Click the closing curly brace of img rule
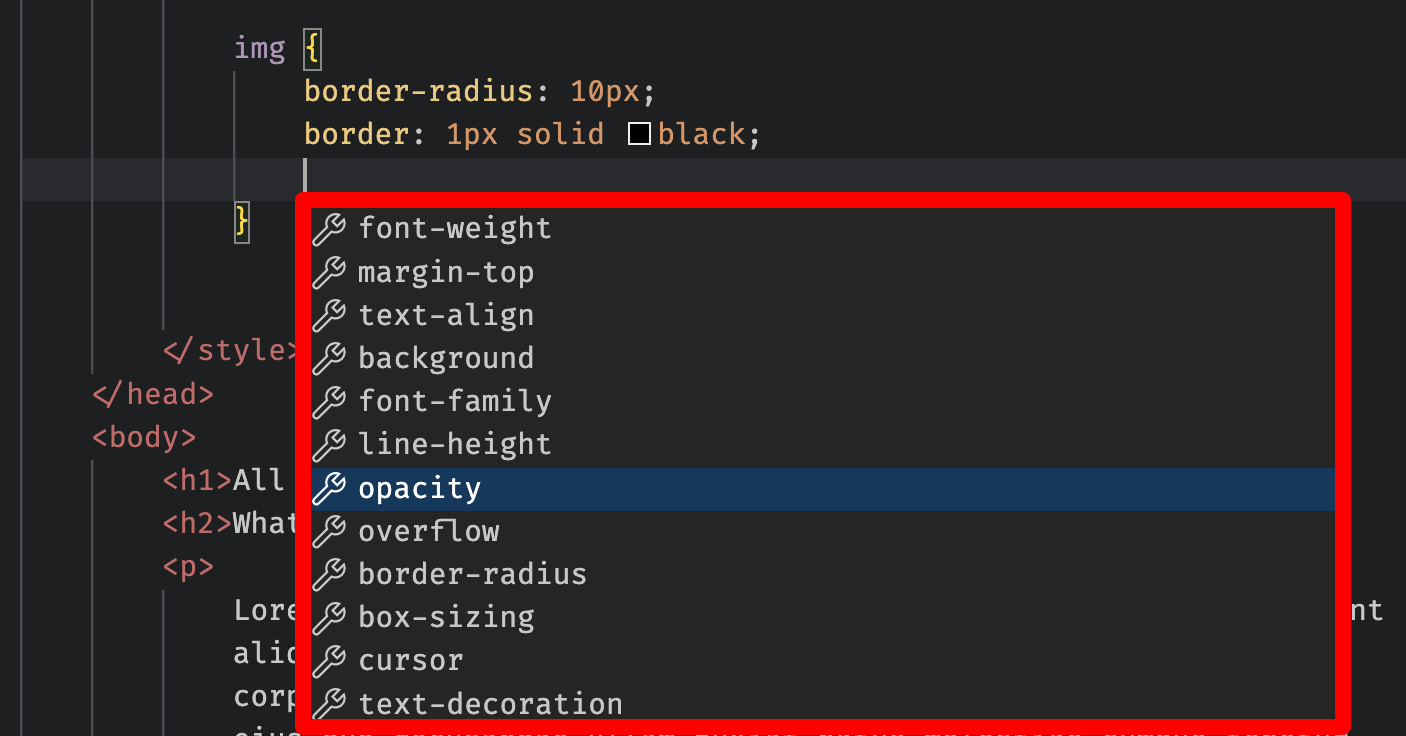Image resolution: width=1406 pixels, height=736 pixels. coord(242,220)
